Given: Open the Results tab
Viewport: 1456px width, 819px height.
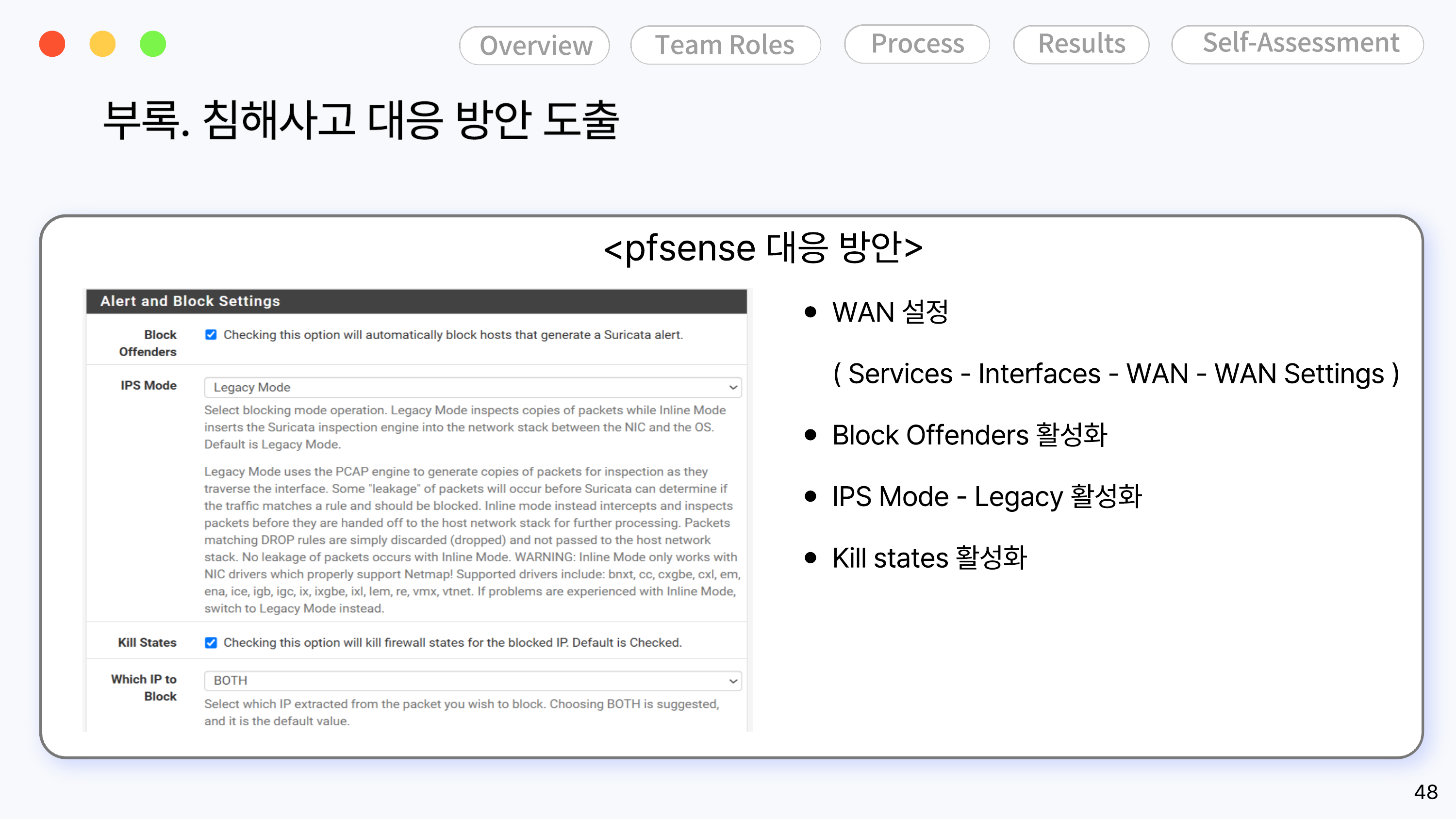Looking at the screenshot, I should coord(1081,44).
